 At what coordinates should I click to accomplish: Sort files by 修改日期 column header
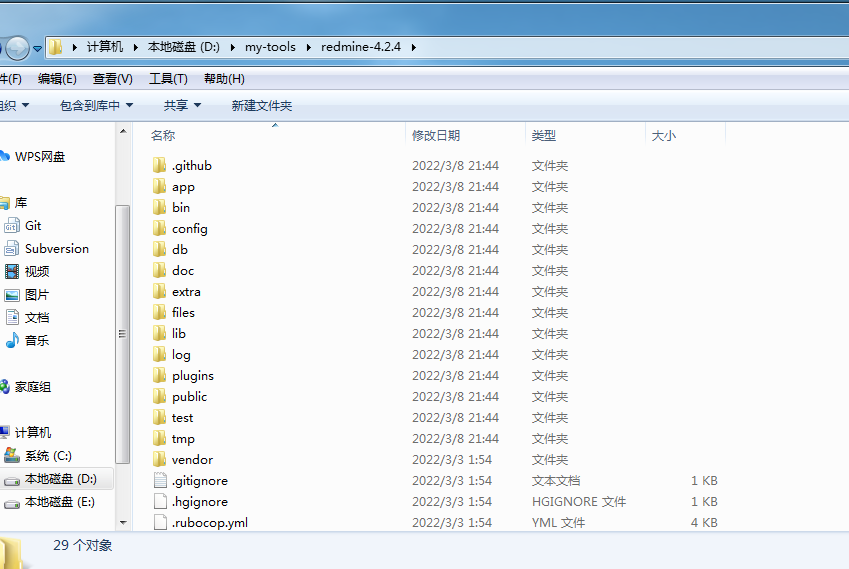pyautogui.click(x=436, y=136)
